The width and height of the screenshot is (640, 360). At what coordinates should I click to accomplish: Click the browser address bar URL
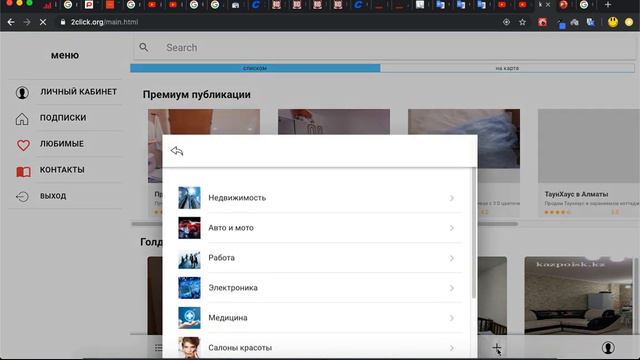click(x=104, y=22)
